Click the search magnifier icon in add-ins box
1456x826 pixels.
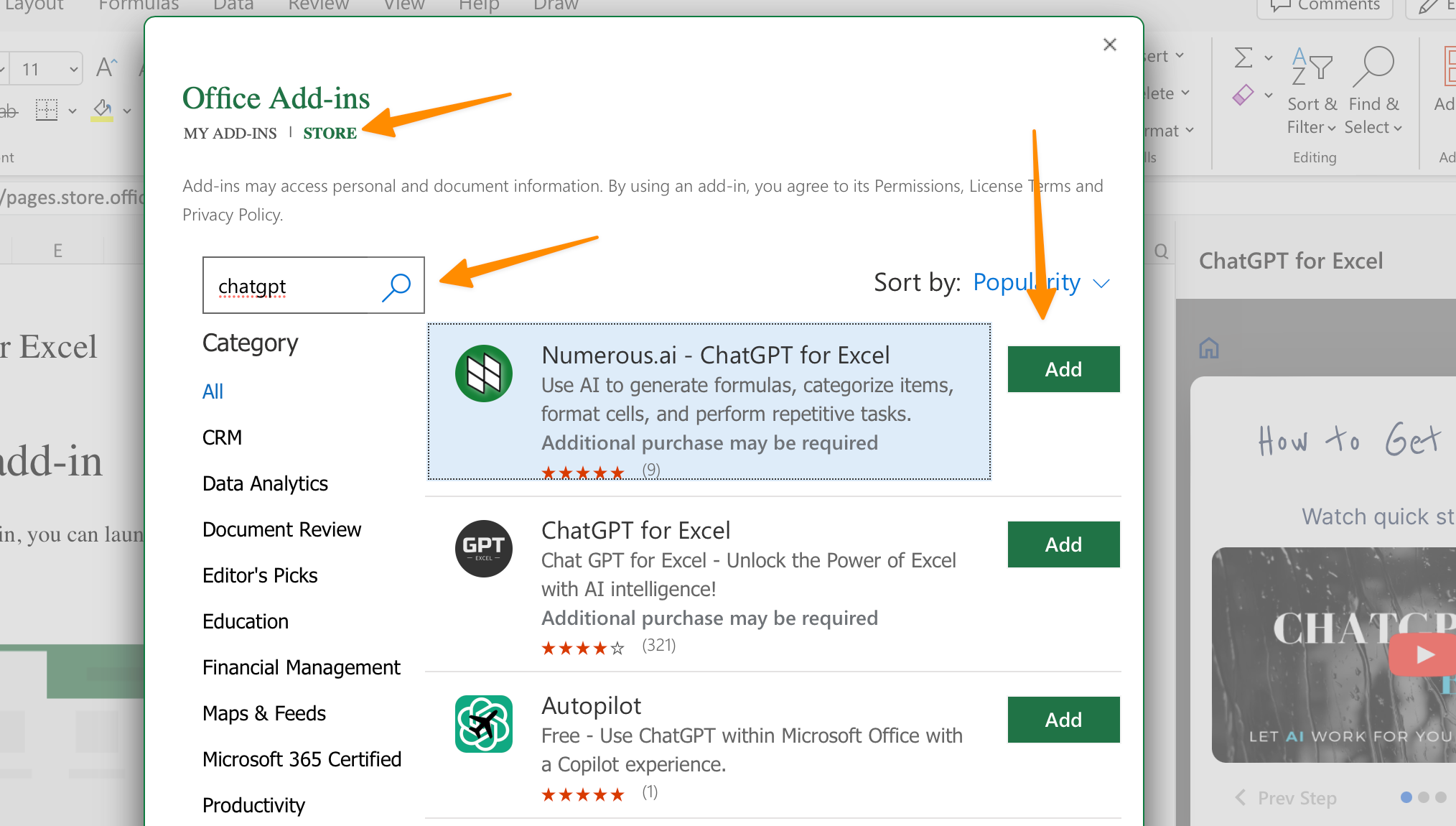(396, 286)
